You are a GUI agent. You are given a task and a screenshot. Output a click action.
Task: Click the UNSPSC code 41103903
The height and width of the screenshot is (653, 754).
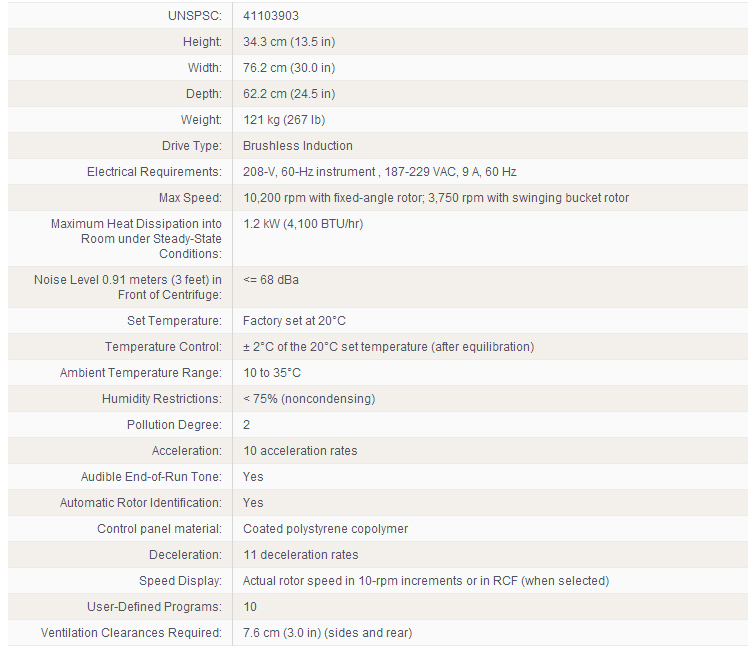point(271,16)
